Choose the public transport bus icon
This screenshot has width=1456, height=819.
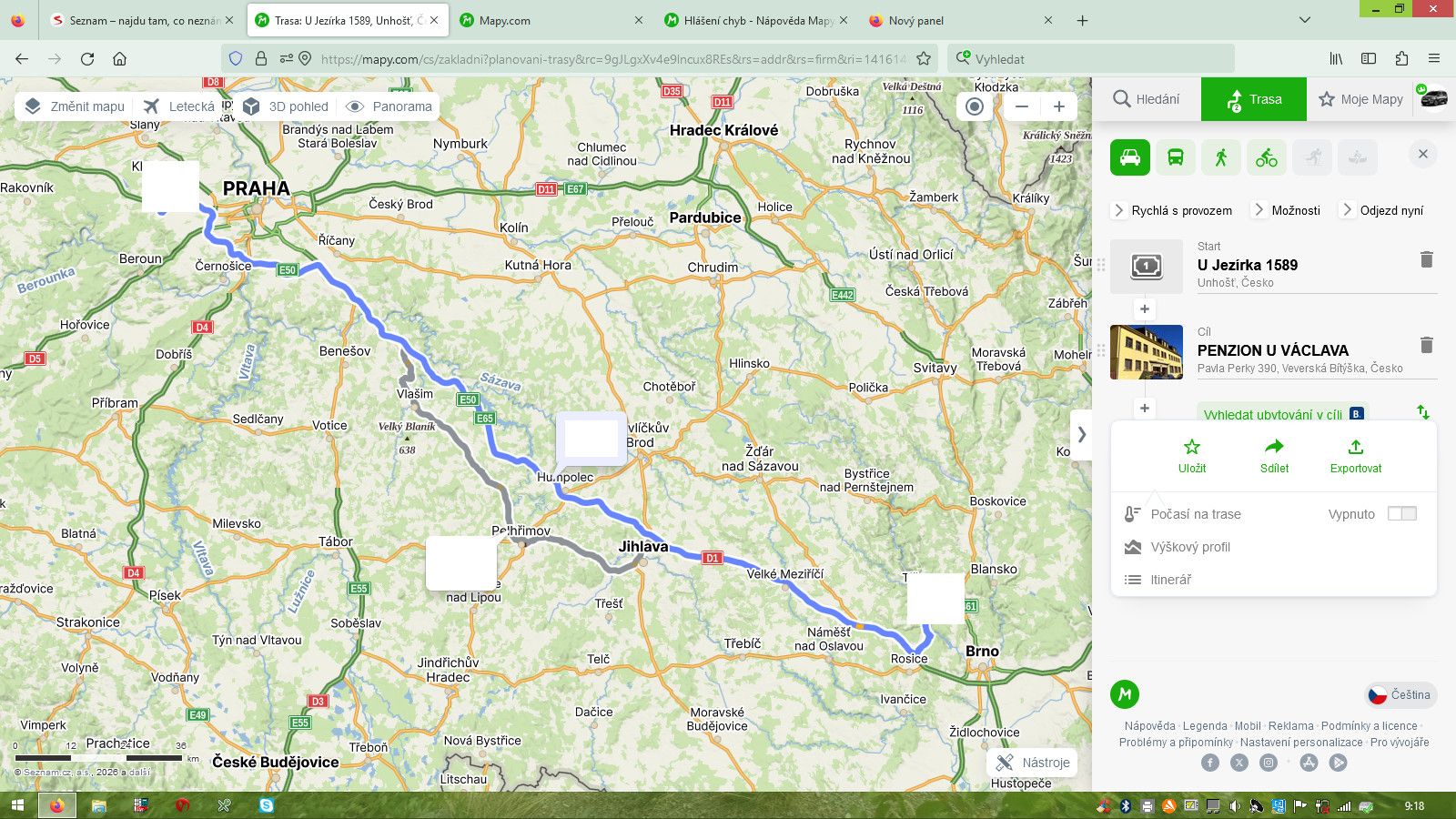pyautogui.click(x=1175, y=157)
